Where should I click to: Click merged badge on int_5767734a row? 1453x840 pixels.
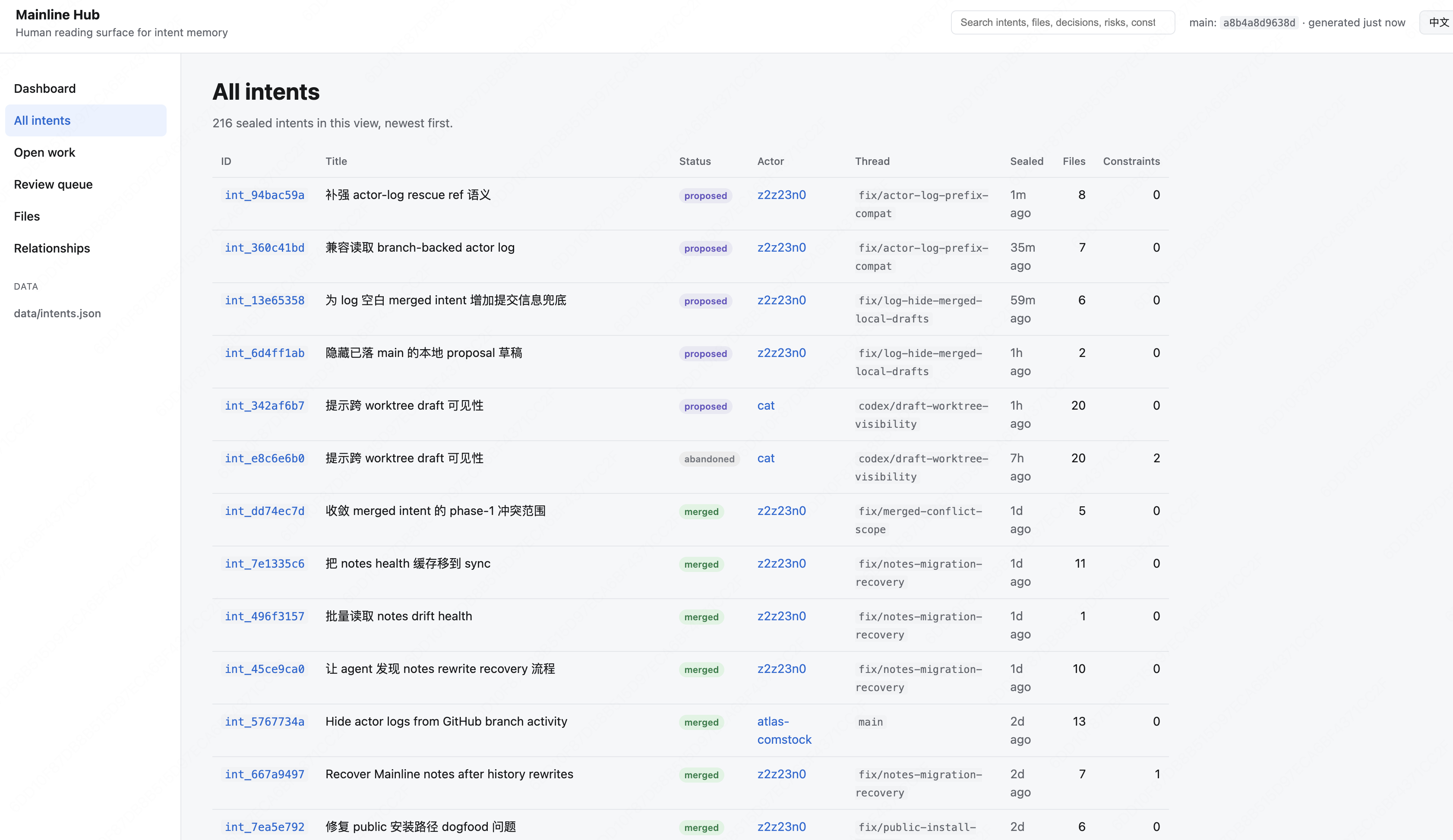[x=701, y=723]
